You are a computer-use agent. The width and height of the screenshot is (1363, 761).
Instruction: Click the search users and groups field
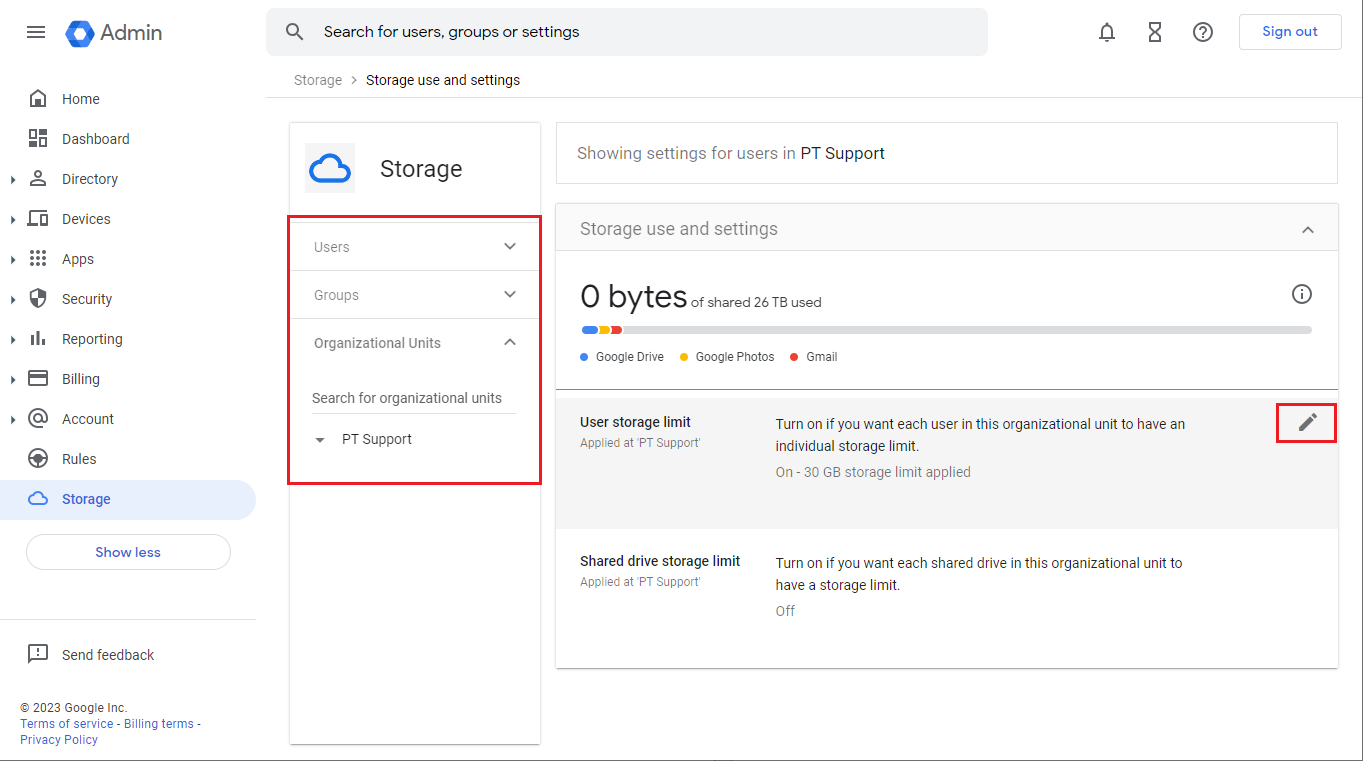(x=627, y=31)
